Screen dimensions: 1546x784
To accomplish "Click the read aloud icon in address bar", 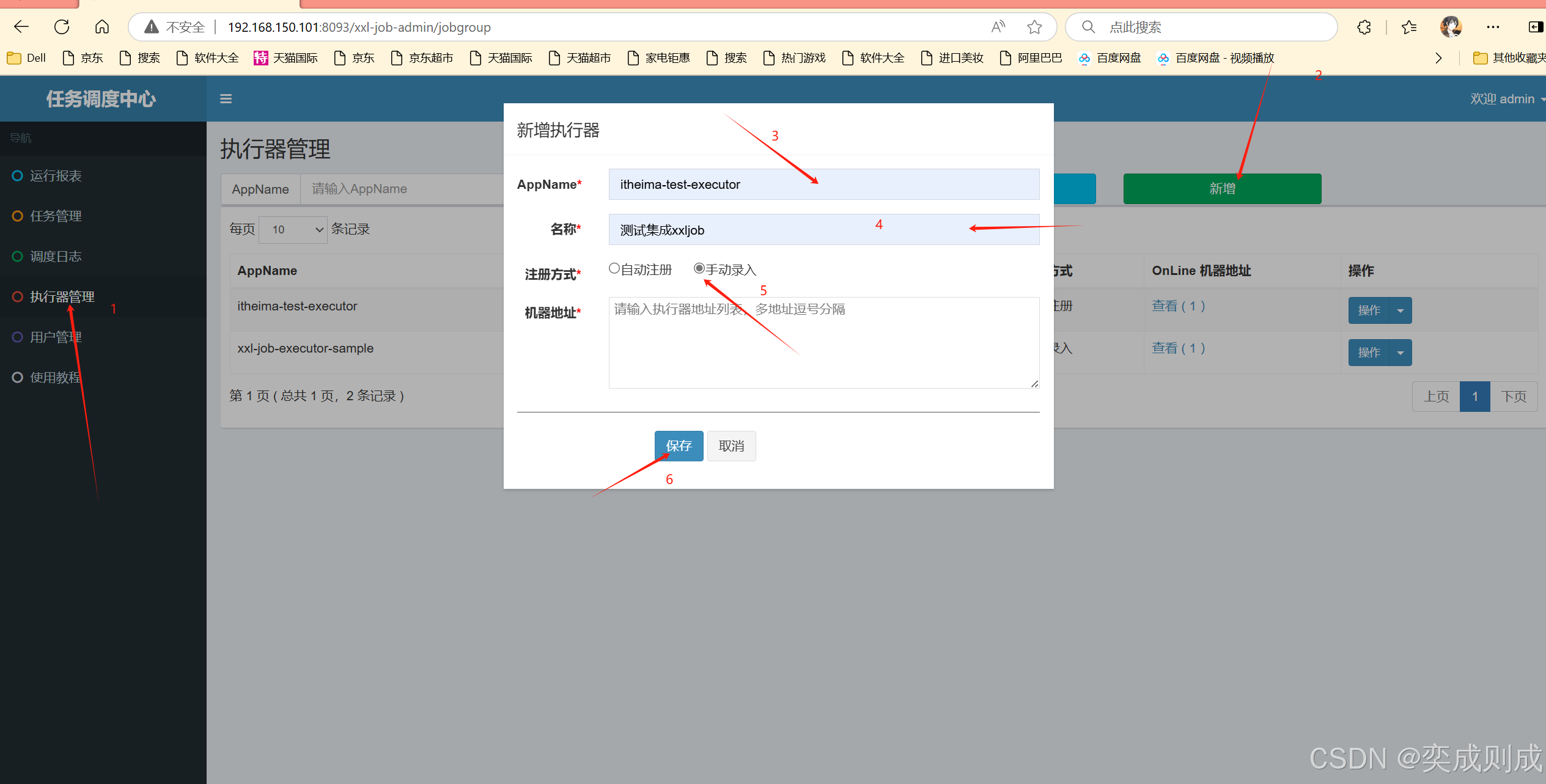I will point(998,27).
